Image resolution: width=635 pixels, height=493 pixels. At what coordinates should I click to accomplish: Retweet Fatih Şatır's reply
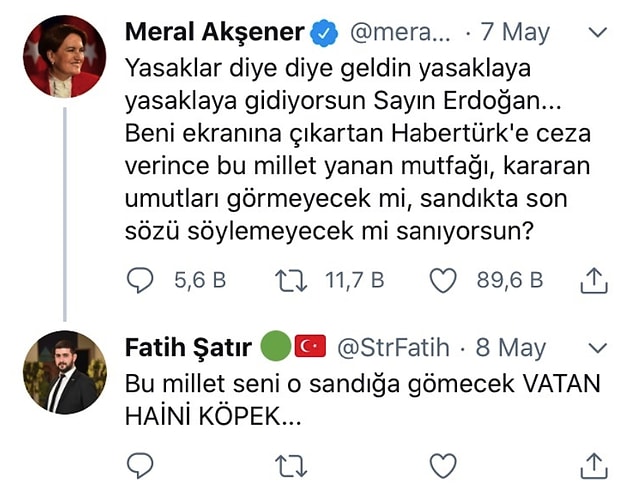(x=291, y=466)
